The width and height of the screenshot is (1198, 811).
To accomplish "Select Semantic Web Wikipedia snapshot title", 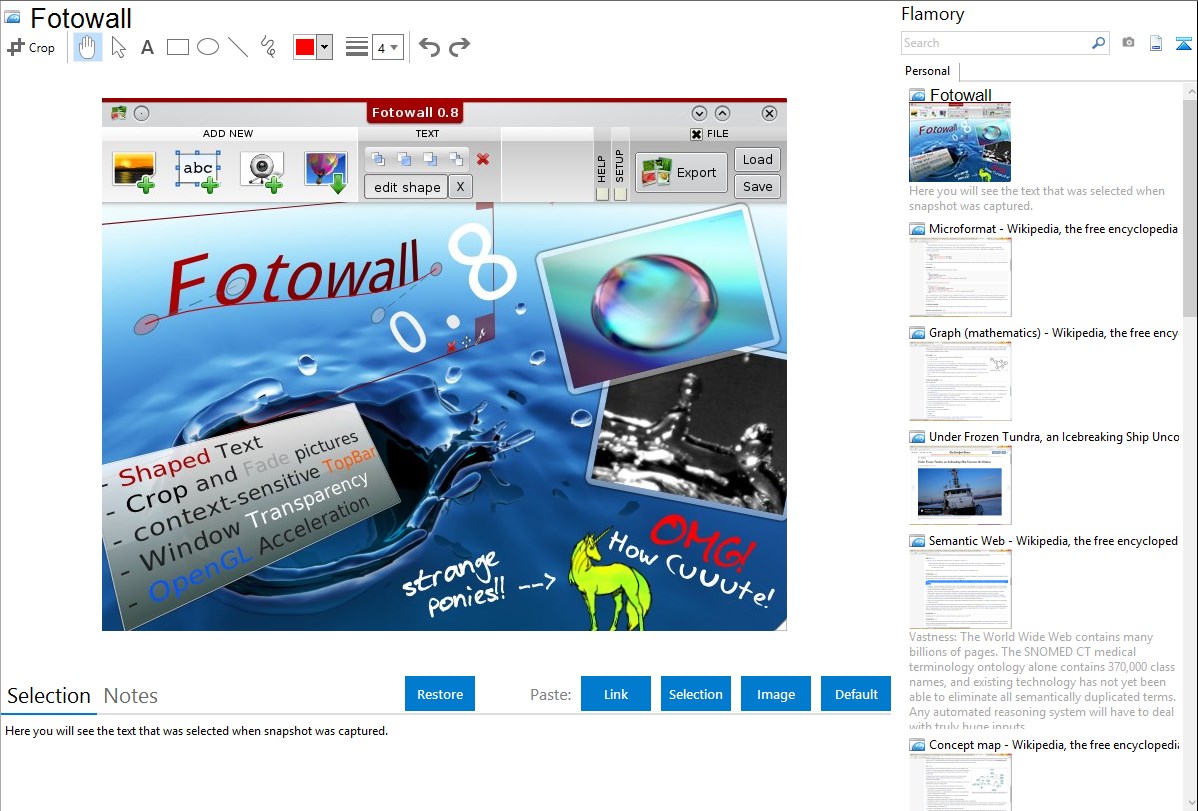I will (1053, 541).
